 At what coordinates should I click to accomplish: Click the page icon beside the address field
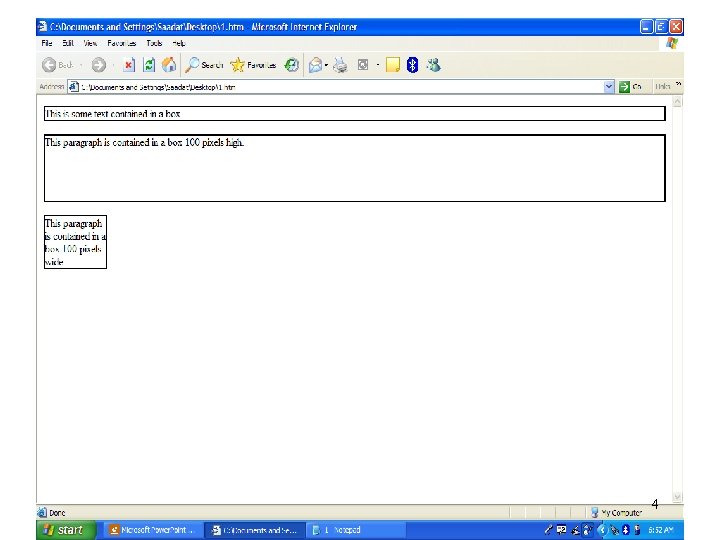[x=73, y=86]
